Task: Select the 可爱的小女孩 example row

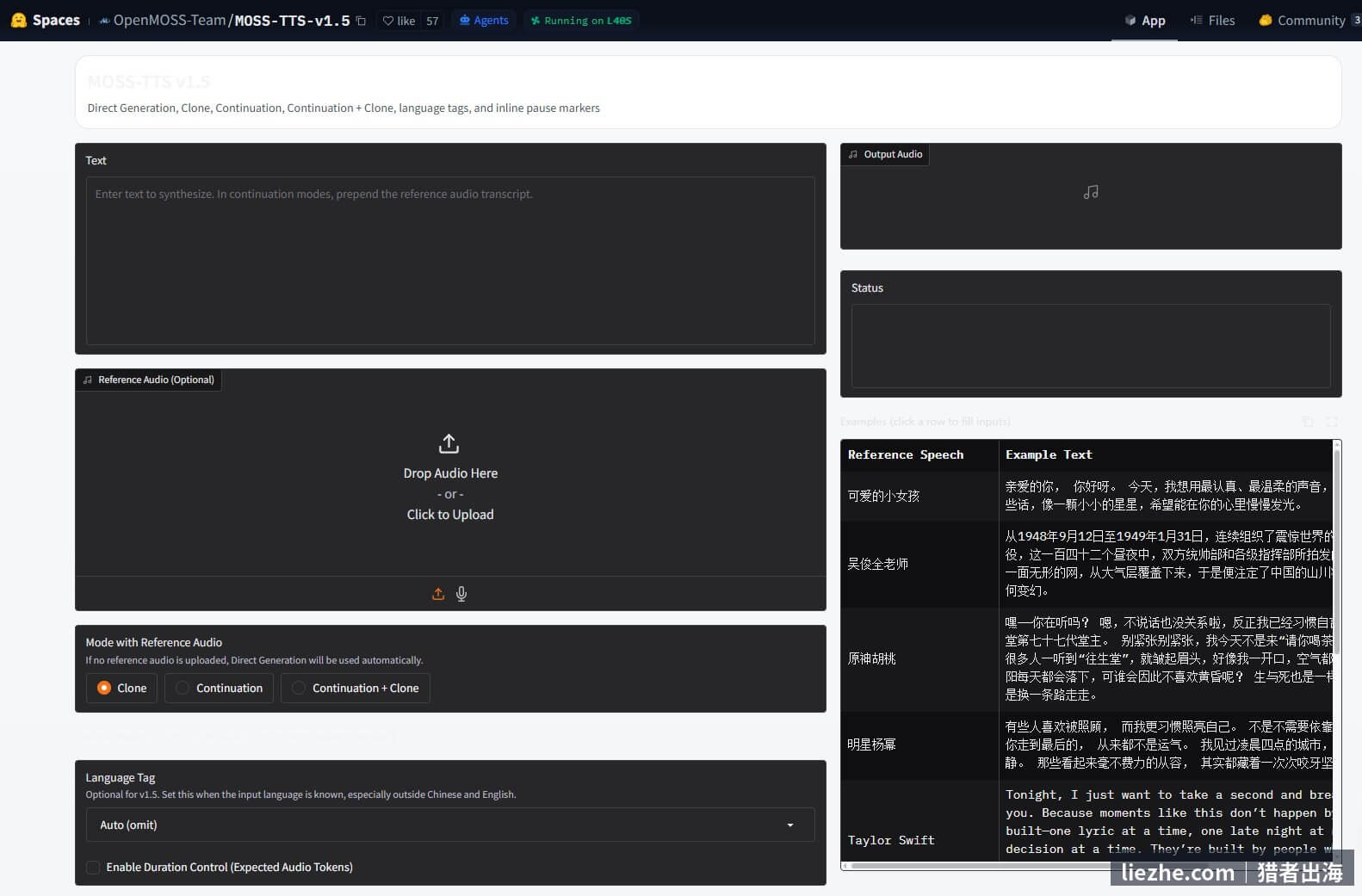Action: pos(1087,496)
